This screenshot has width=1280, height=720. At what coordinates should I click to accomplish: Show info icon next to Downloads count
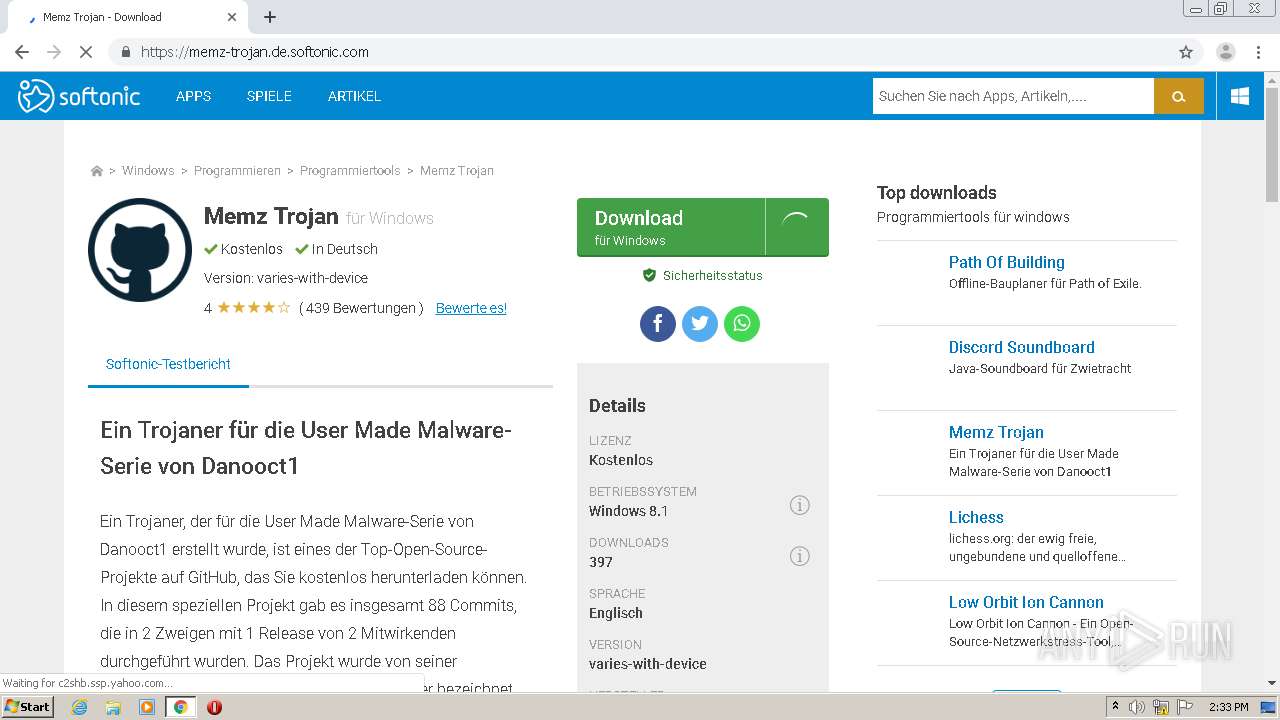(x=799, y=556)
